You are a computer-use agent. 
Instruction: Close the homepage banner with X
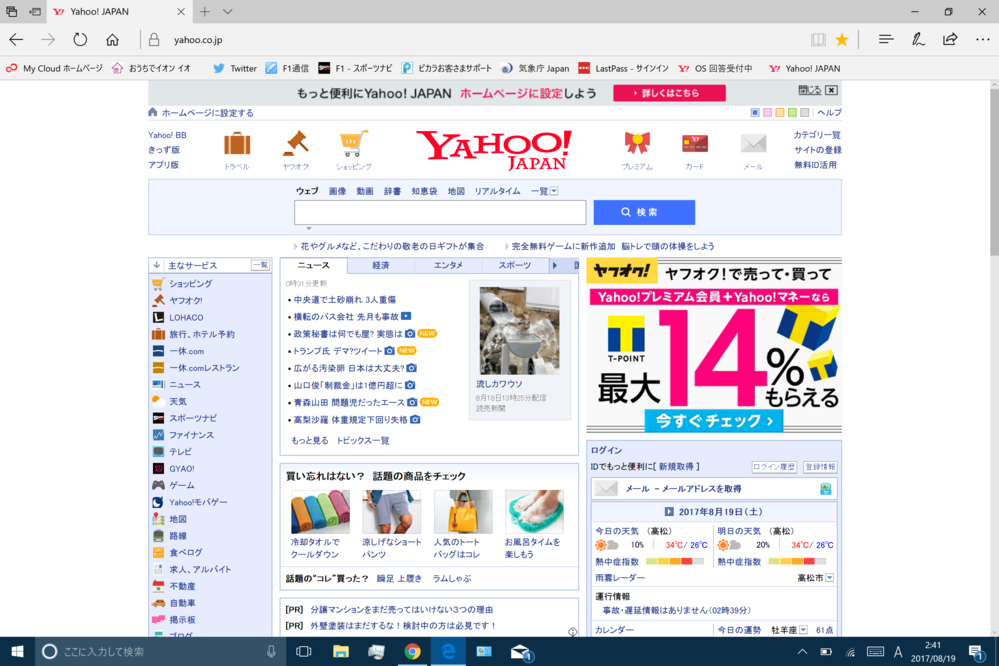click(831, 90)
